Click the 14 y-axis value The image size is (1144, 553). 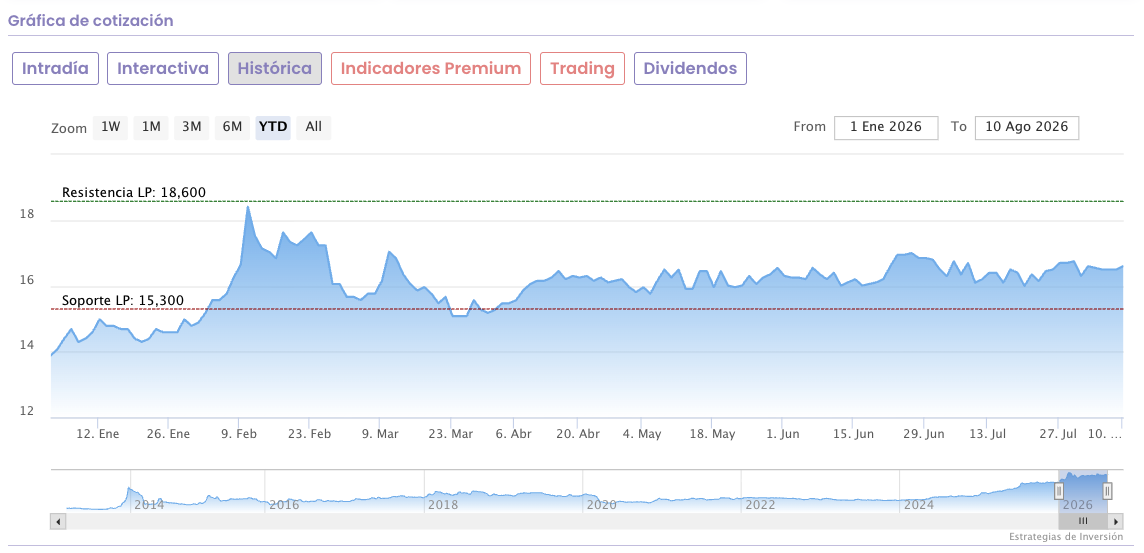[27, 346]
